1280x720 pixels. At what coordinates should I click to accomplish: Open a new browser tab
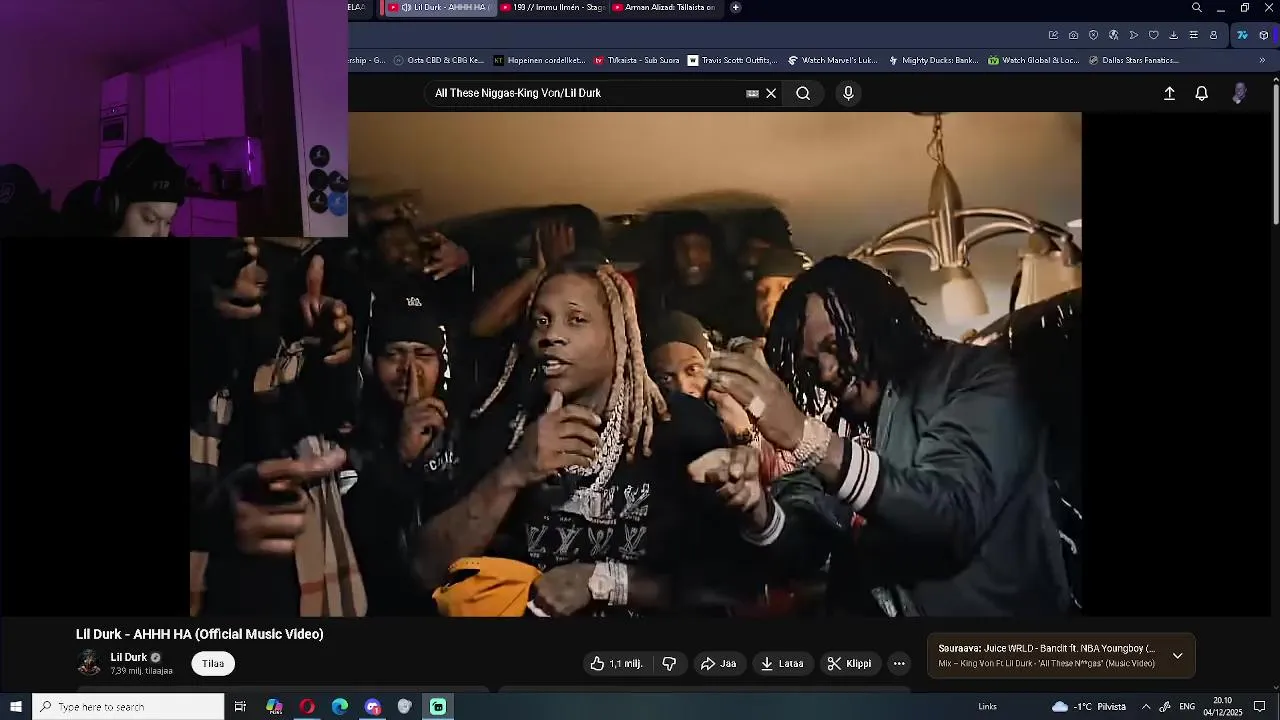pyautogui.click(x=736, y=7)
